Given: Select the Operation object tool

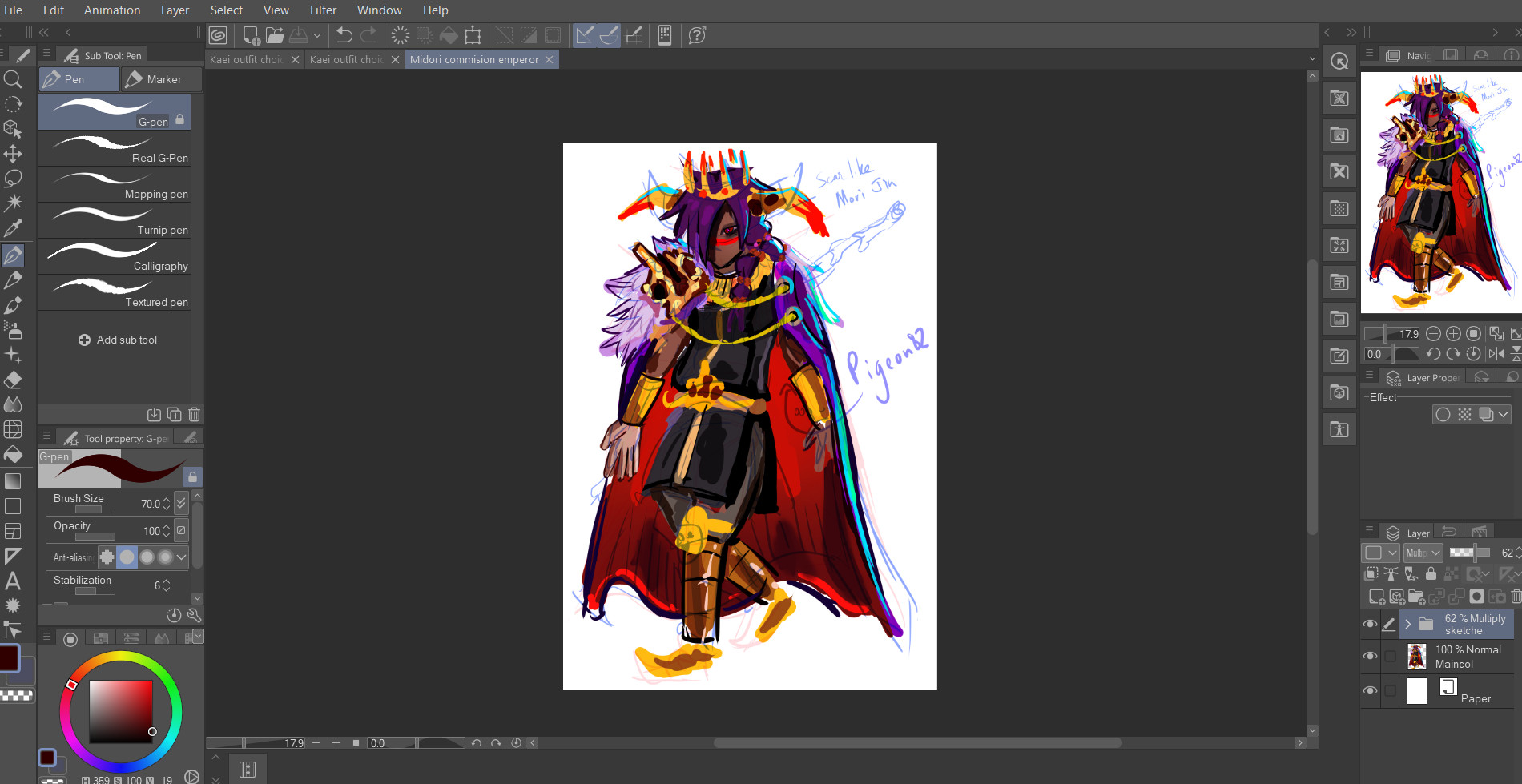Looking at the screenshot, I should (13, 129).
